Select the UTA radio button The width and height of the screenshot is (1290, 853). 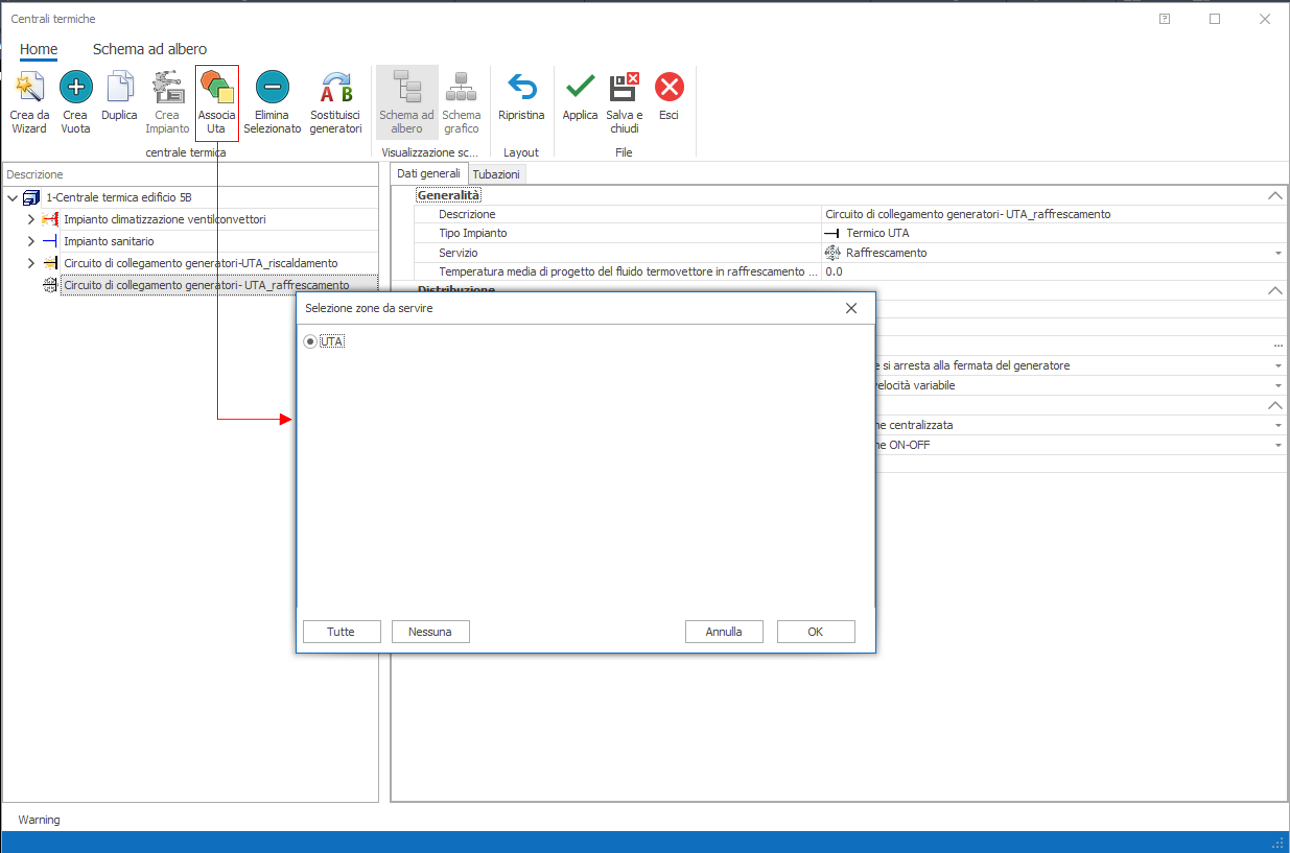[311, 342]
